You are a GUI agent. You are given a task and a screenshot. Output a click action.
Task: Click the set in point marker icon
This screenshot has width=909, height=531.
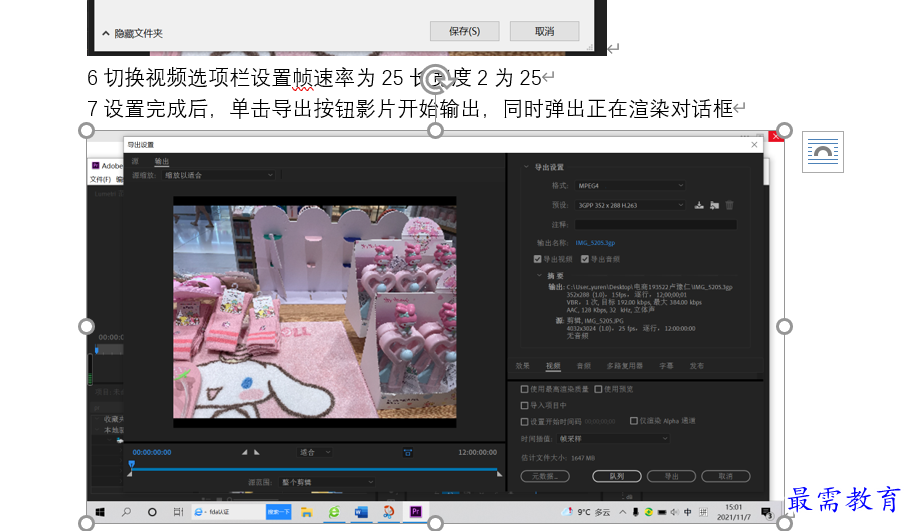pyautogui.click(x=244, y=452)
